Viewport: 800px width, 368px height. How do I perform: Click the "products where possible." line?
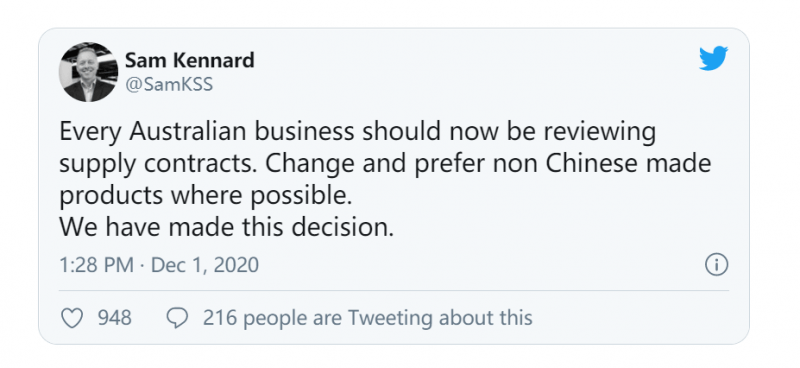click(x=206, y=197)
